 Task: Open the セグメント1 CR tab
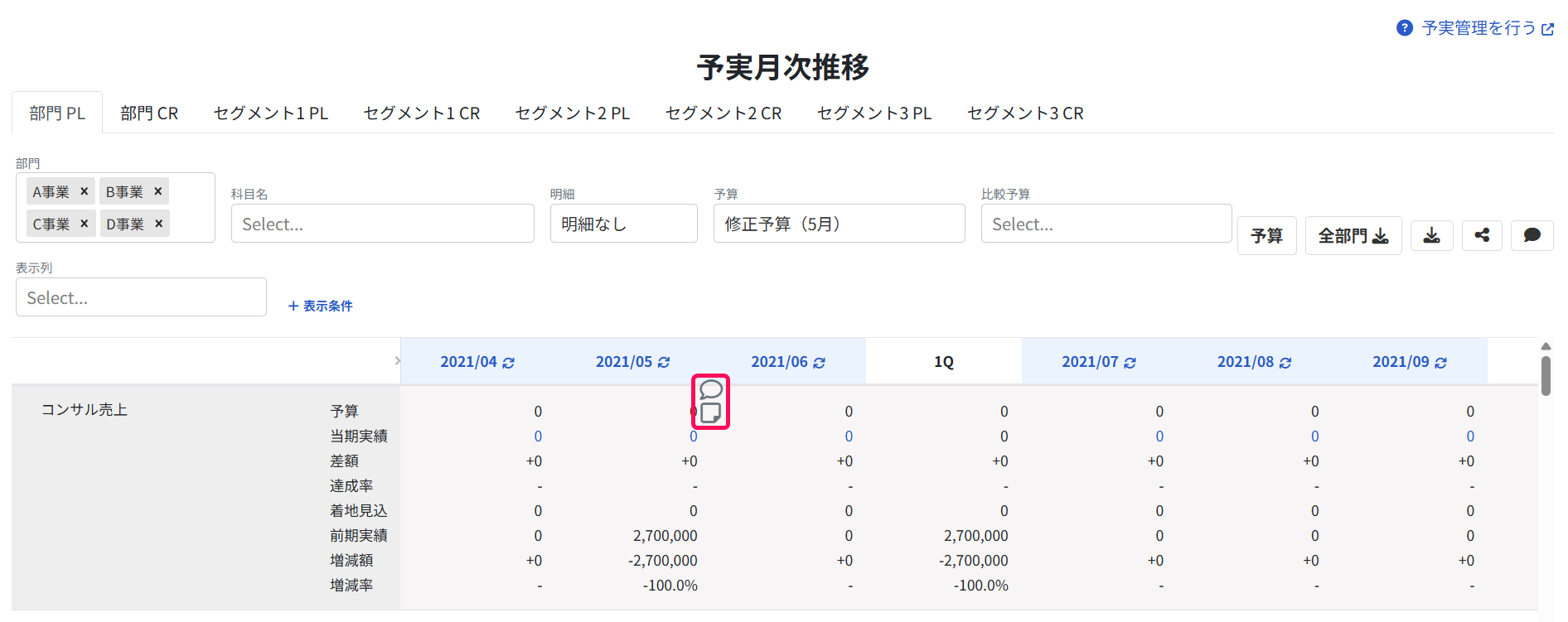pos(422,113)
